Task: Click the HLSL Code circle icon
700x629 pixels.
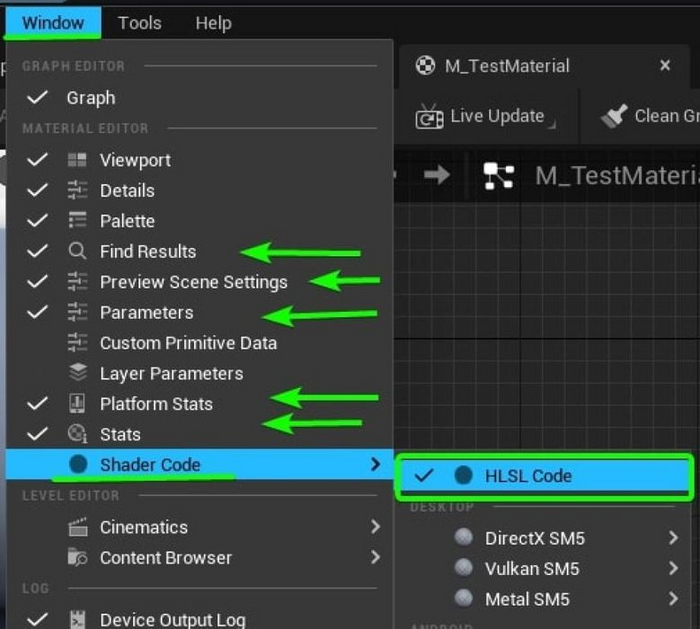Action: click(x=463, y=475)
